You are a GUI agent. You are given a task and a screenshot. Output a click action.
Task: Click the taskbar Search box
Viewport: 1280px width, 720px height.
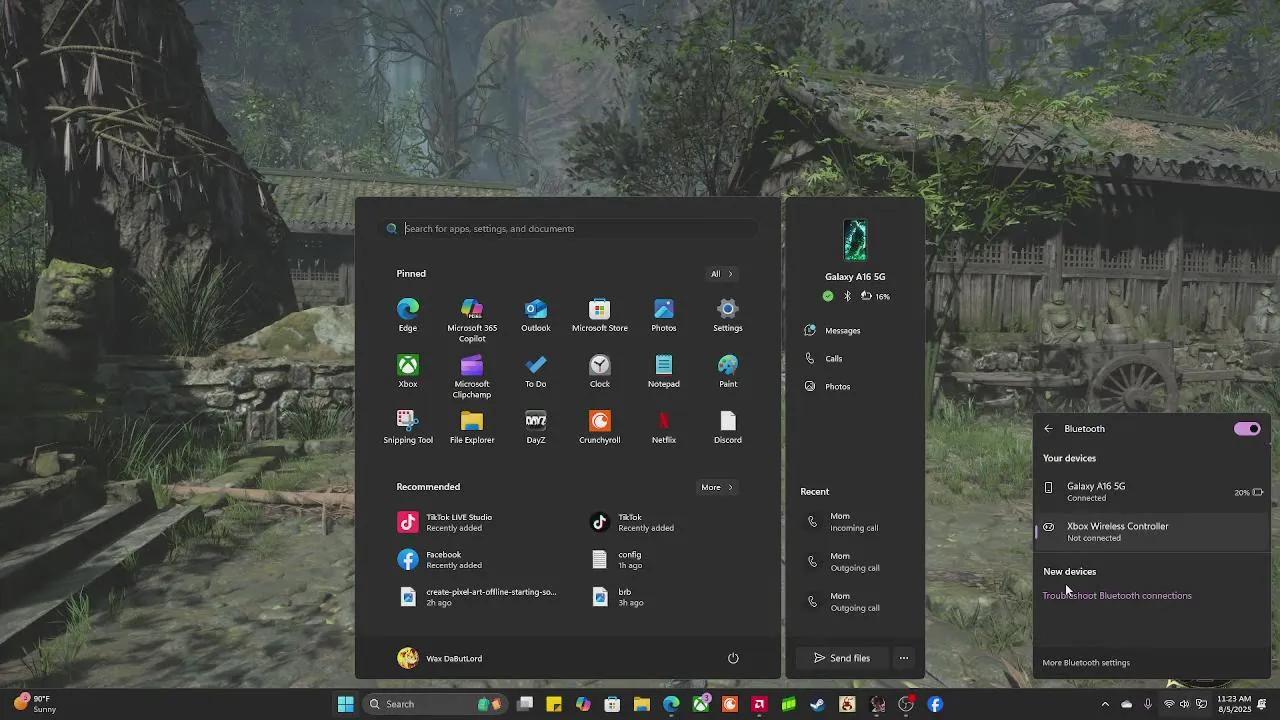[434, 704]
